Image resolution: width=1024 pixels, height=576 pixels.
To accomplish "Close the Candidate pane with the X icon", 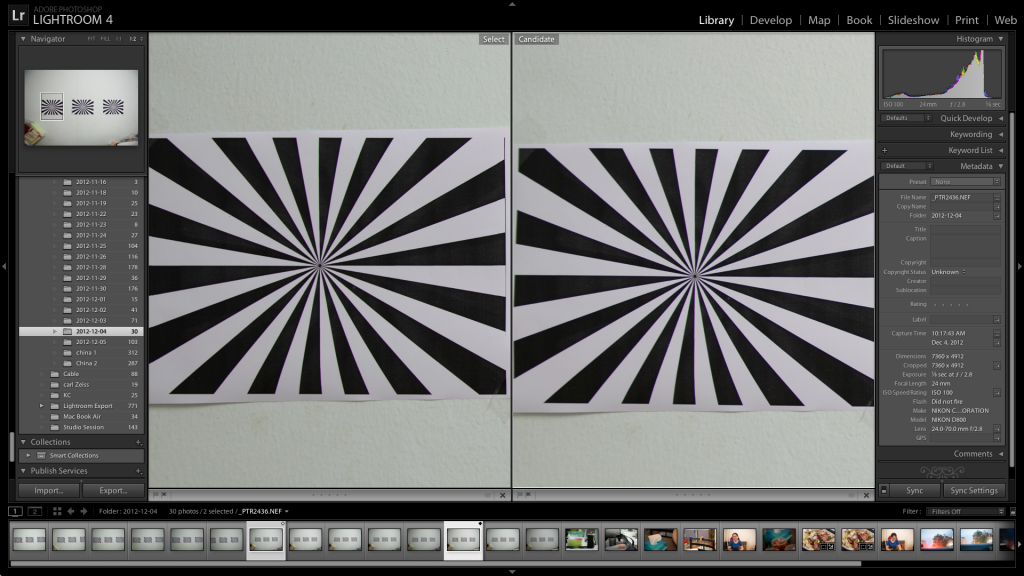I will tap(866, 494).
